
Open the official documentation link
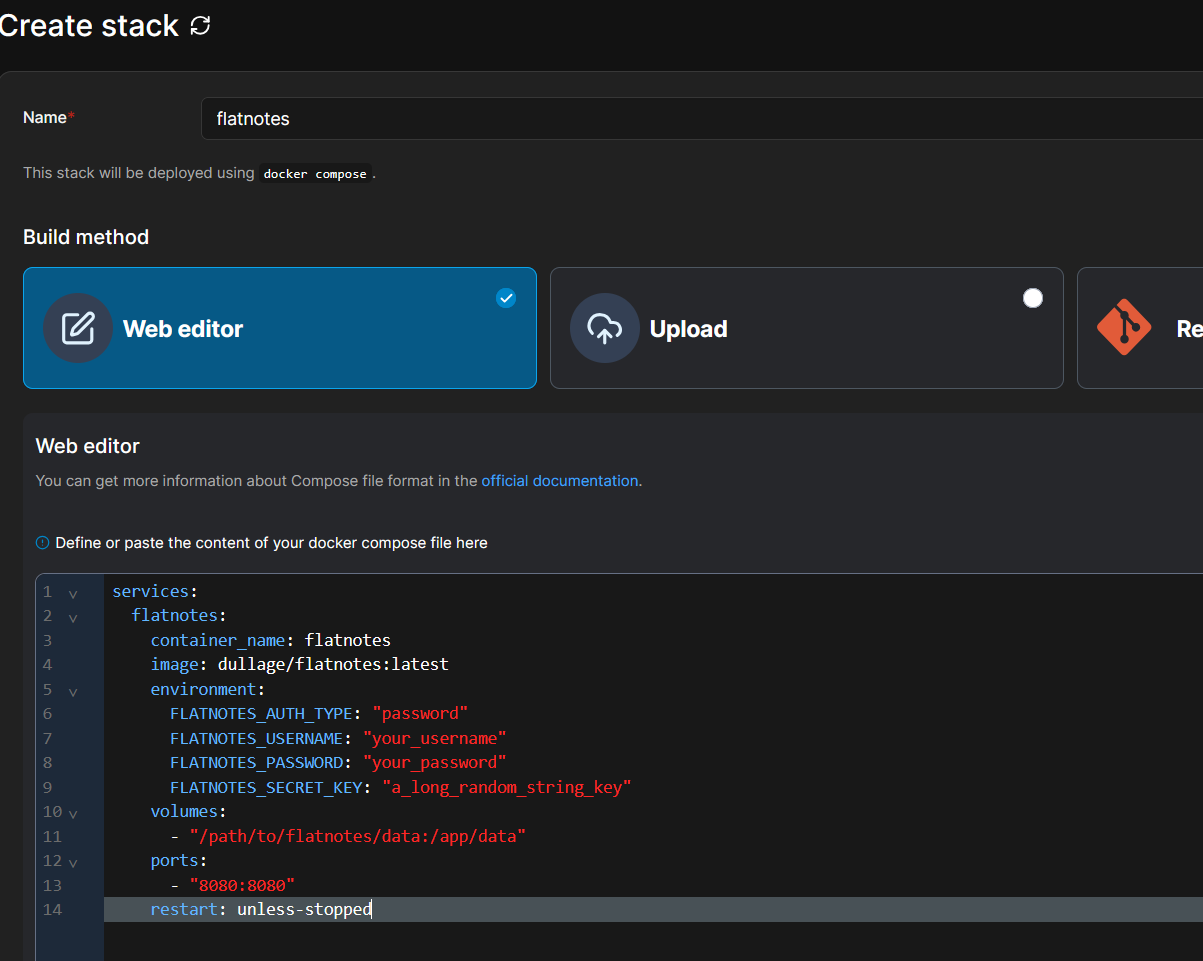(560, 481)
